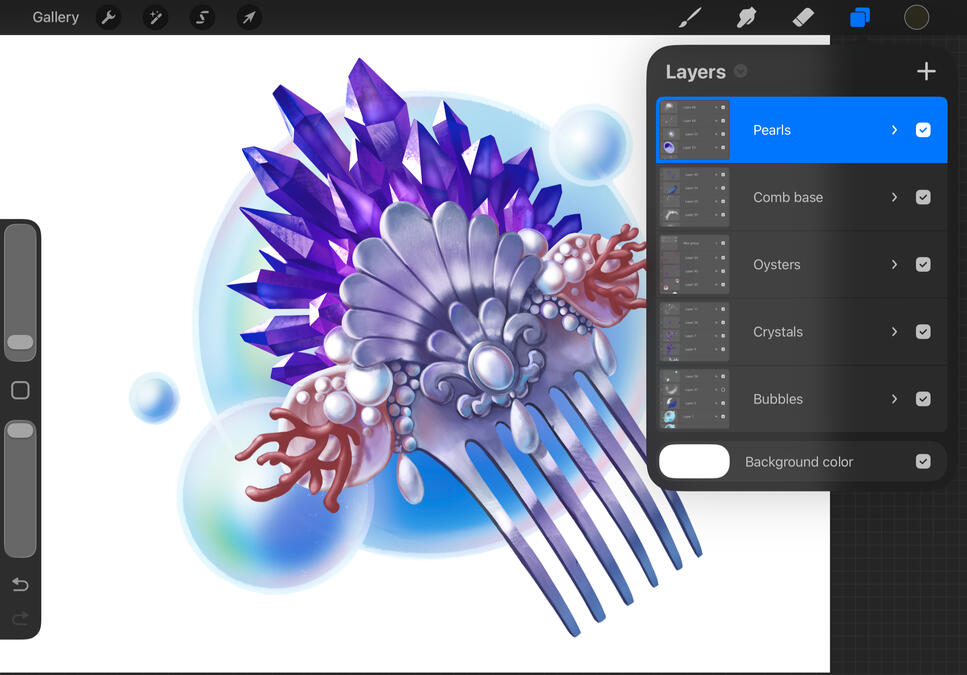Click the Pearls layer name
Screen dimensions: 967x675
coord(772,130)
